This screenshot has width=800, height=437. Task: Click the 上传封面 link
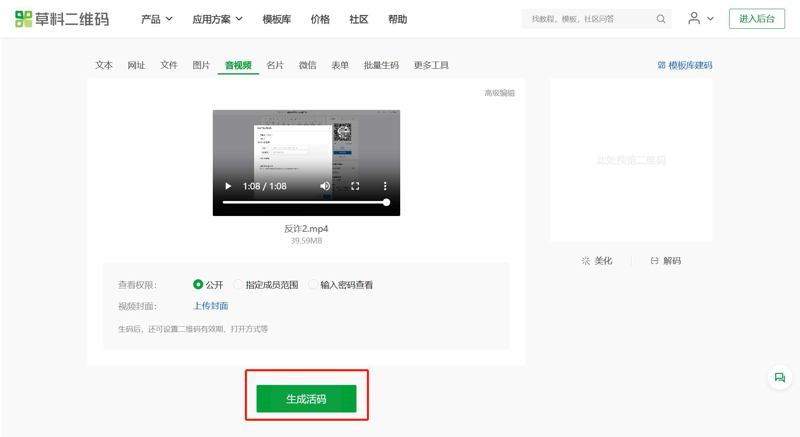click(210, 305)
